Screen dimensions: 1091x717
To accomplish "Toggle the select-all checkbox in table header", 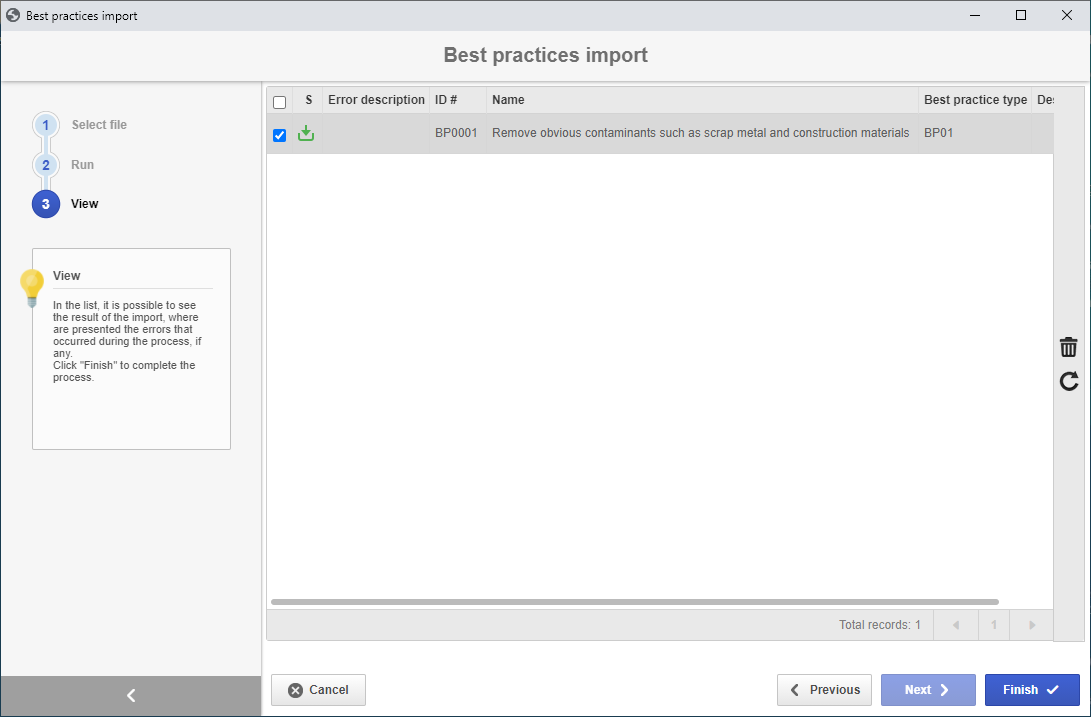I will 280,102.
